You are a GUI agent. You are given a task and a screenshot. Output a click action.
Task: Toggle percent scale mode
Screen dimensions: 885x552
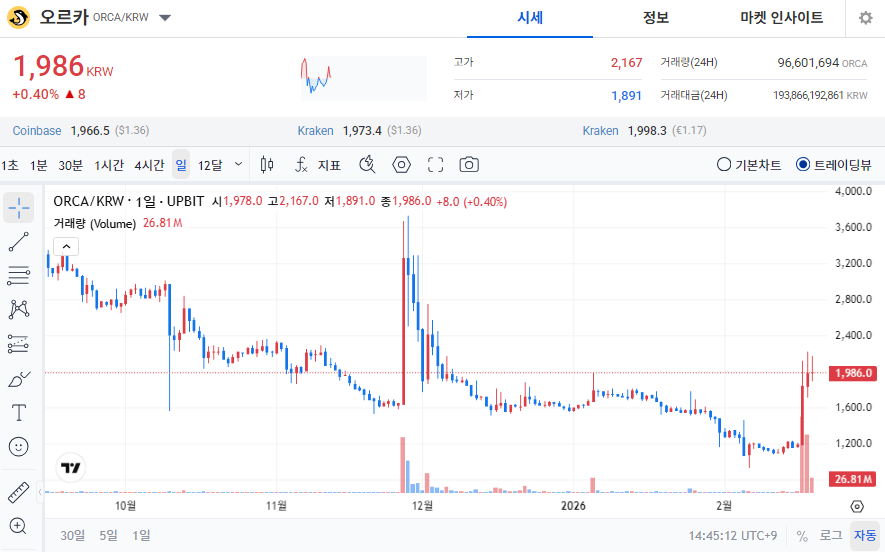(x=802, y=535)
